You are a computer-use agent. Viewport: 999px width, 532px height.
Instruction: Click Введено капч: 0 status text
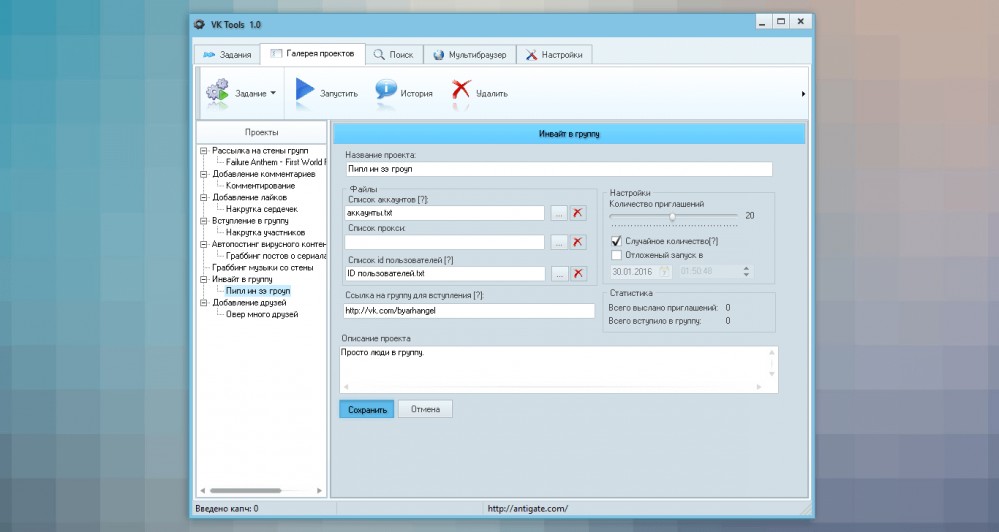tap(227, 508)
